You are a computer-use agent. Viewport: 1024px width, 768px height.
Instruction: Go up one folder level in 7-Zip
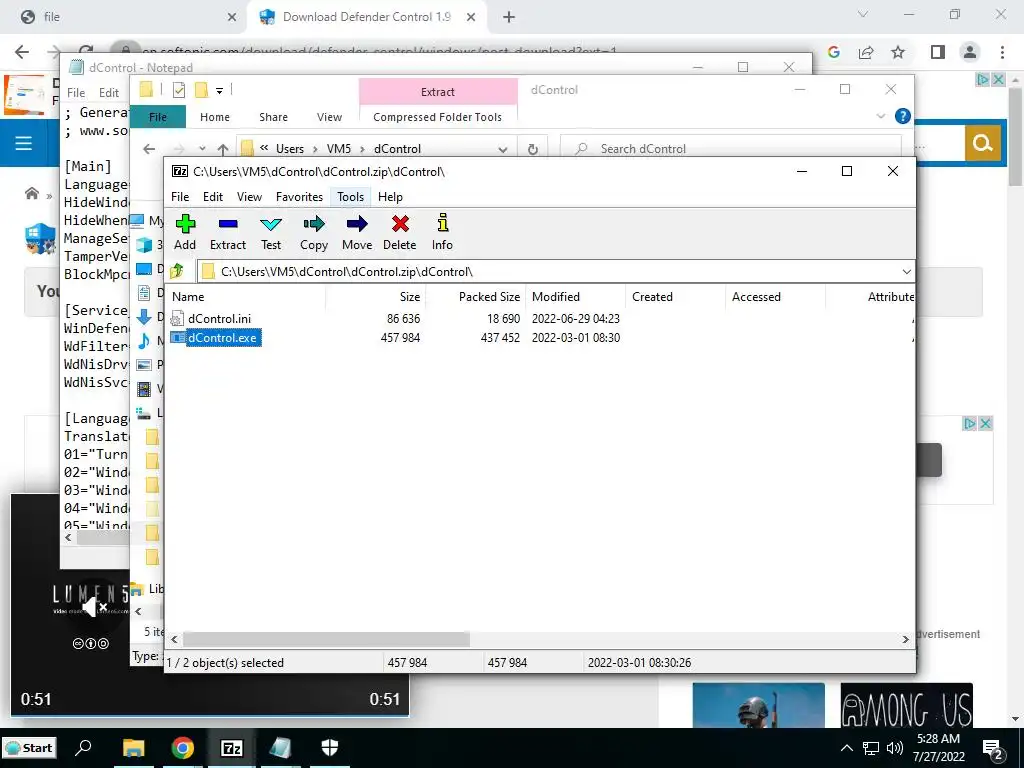coord(177,271)
